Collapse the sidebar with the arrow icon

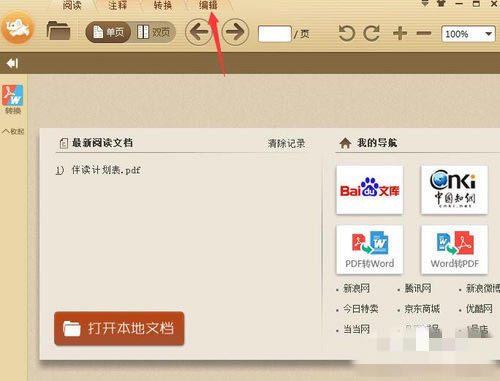(x=12, y=63)
